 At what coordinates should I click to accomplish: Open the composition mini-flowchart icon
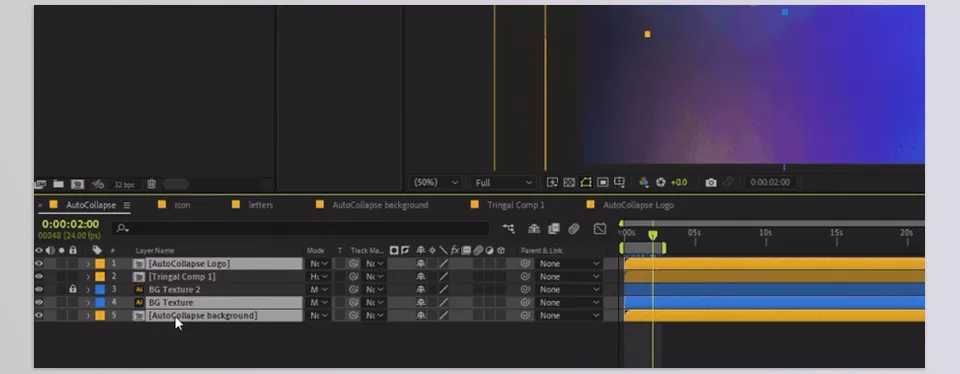point(508,228)
